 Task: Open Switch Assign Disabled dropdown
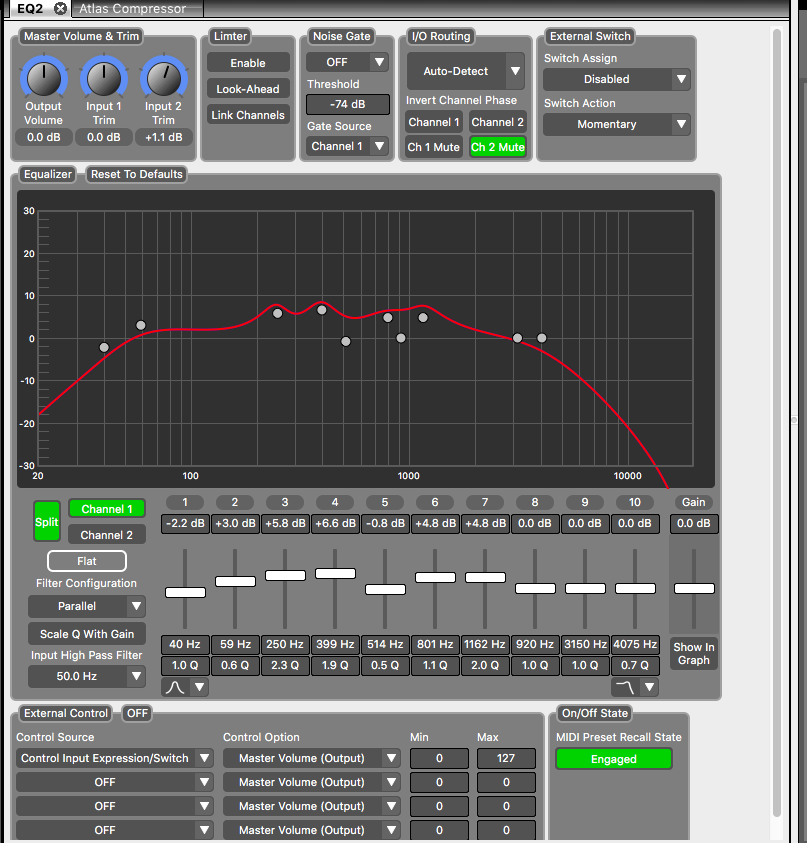point(617,79)
